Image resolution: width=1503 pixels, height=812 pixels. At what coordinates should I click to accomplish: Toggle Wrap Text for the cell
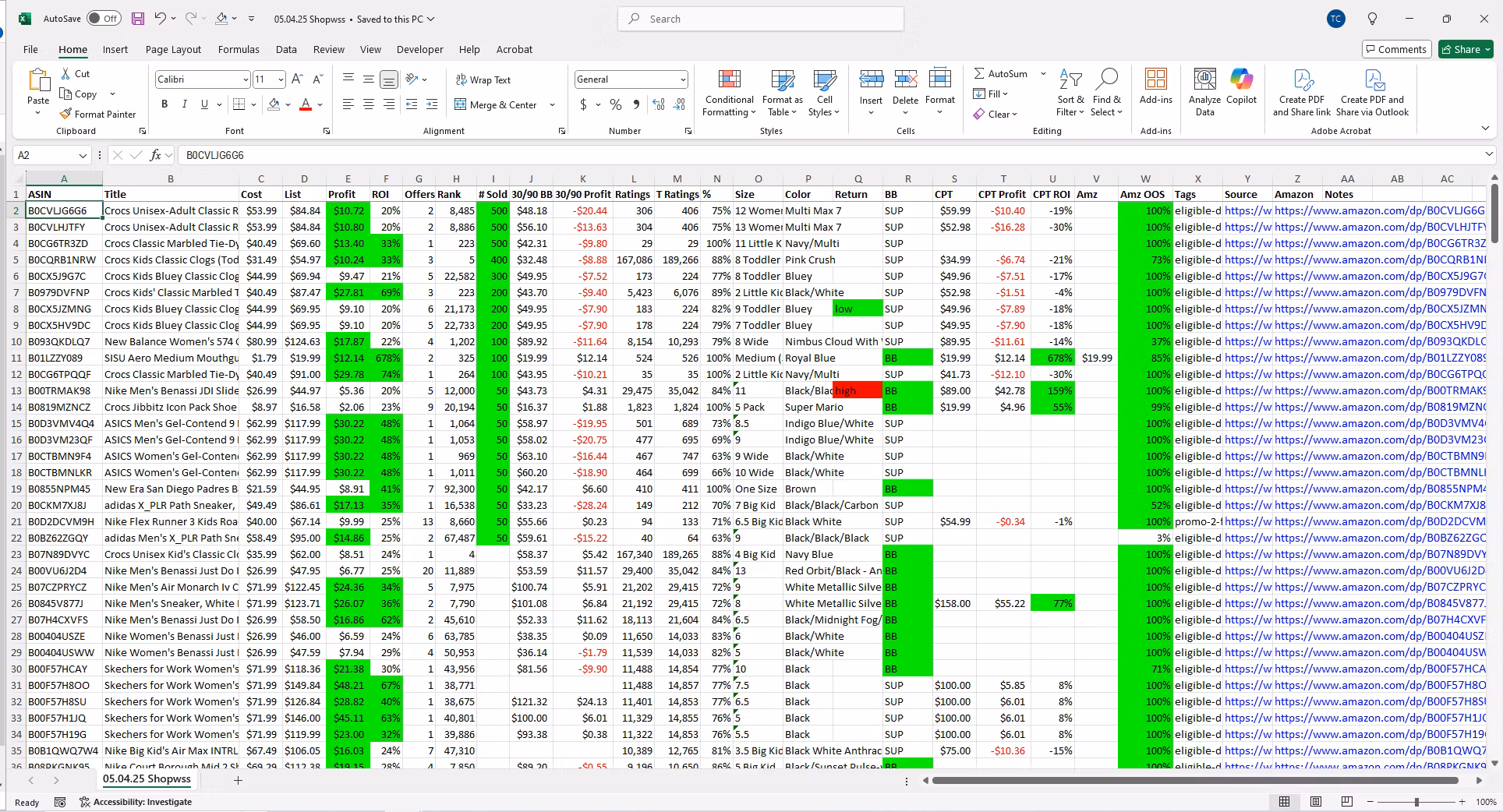[483, 79]
